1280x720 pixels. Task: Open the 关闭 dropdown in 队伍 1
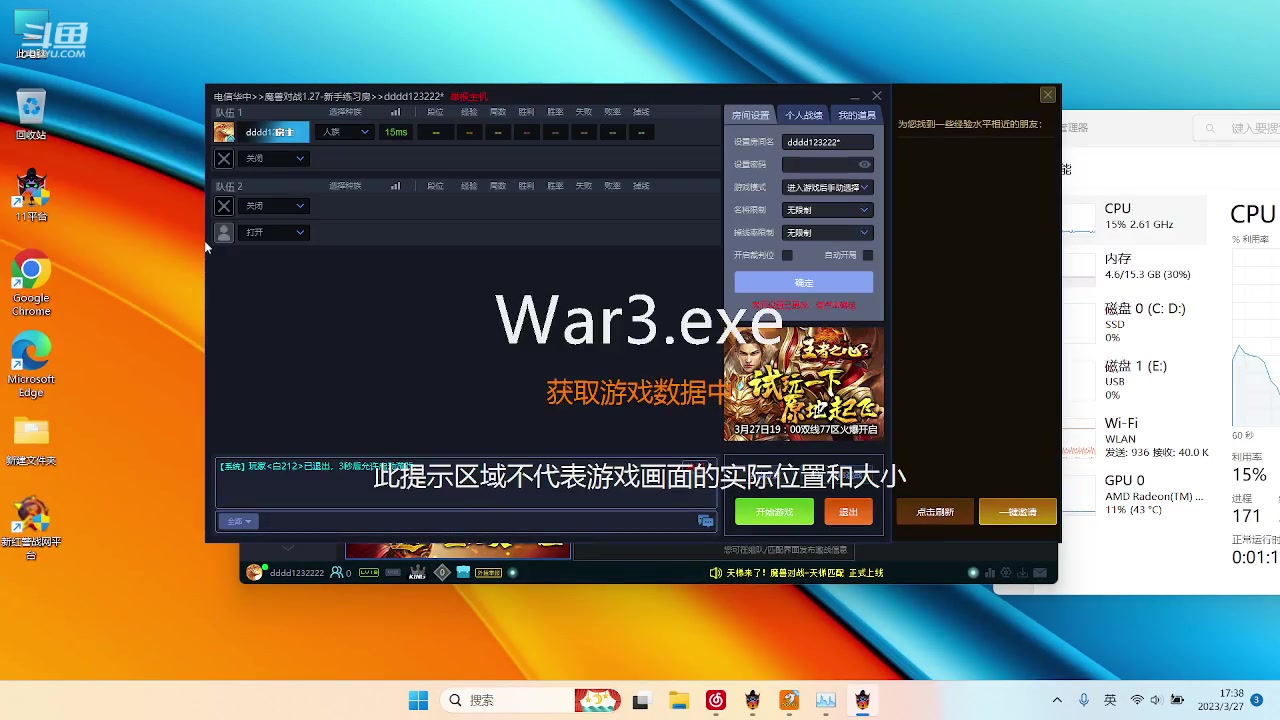[275, 158]
